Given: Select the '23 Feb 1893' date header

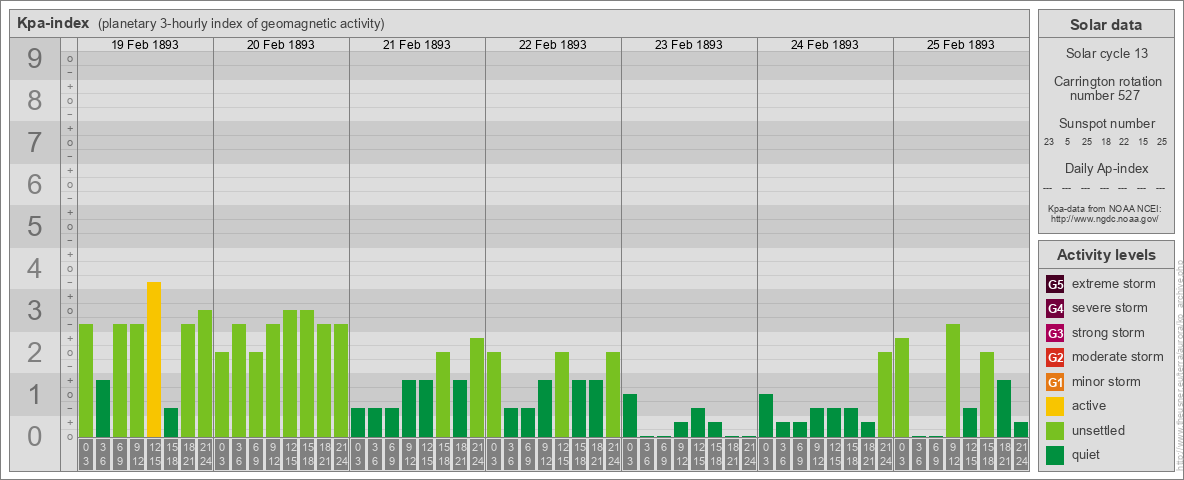Looking at the screenshot, I should tap(689, 45).
